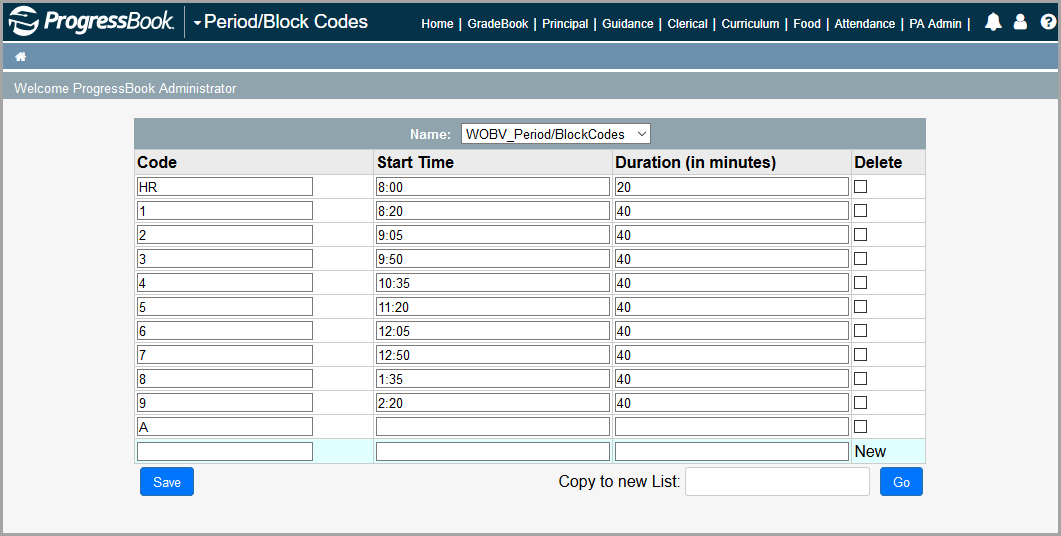Check Delete box for period 5 row

(861, 307)
